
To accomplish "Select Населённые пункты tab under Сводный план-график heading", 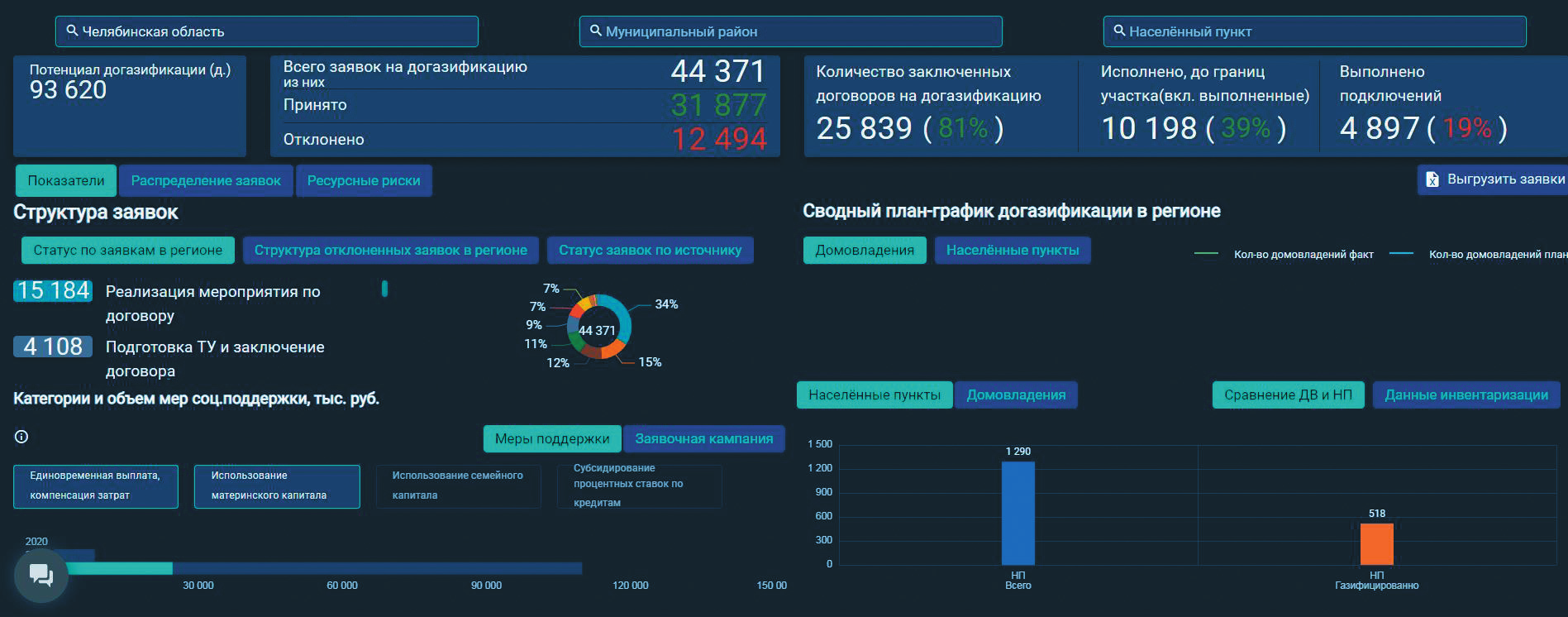I will 1013,250.
